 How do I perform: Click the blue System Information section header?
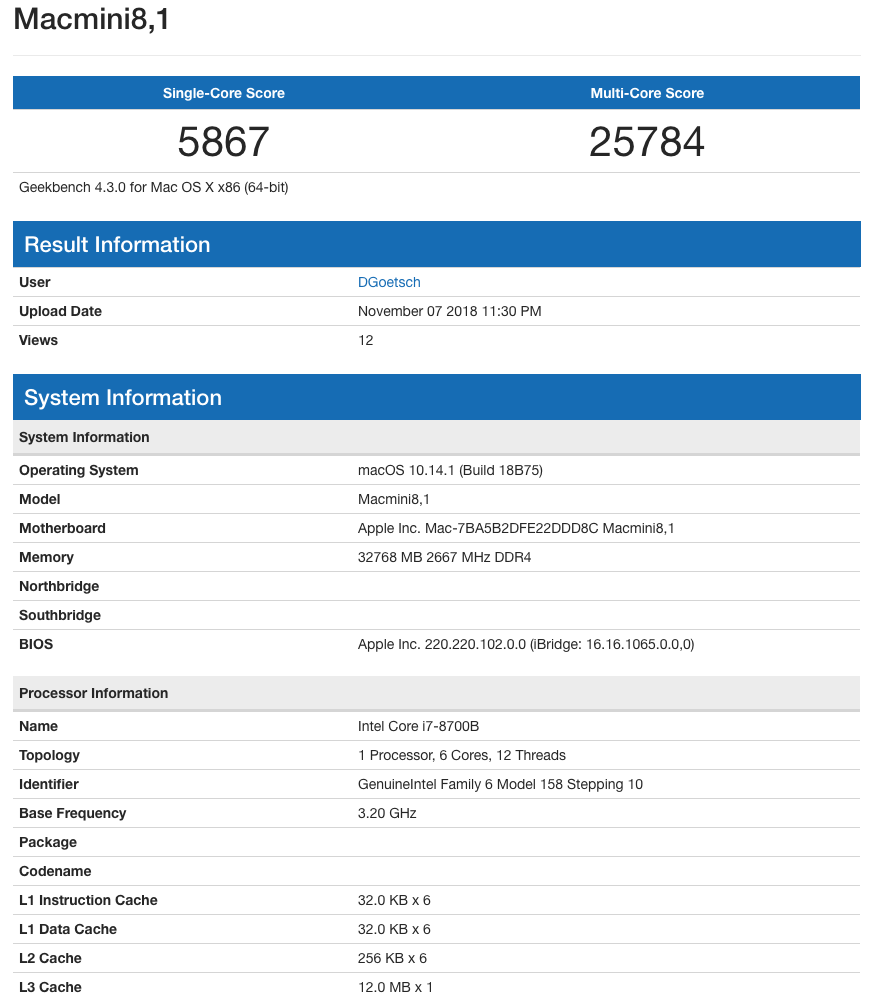pos(436,397)
